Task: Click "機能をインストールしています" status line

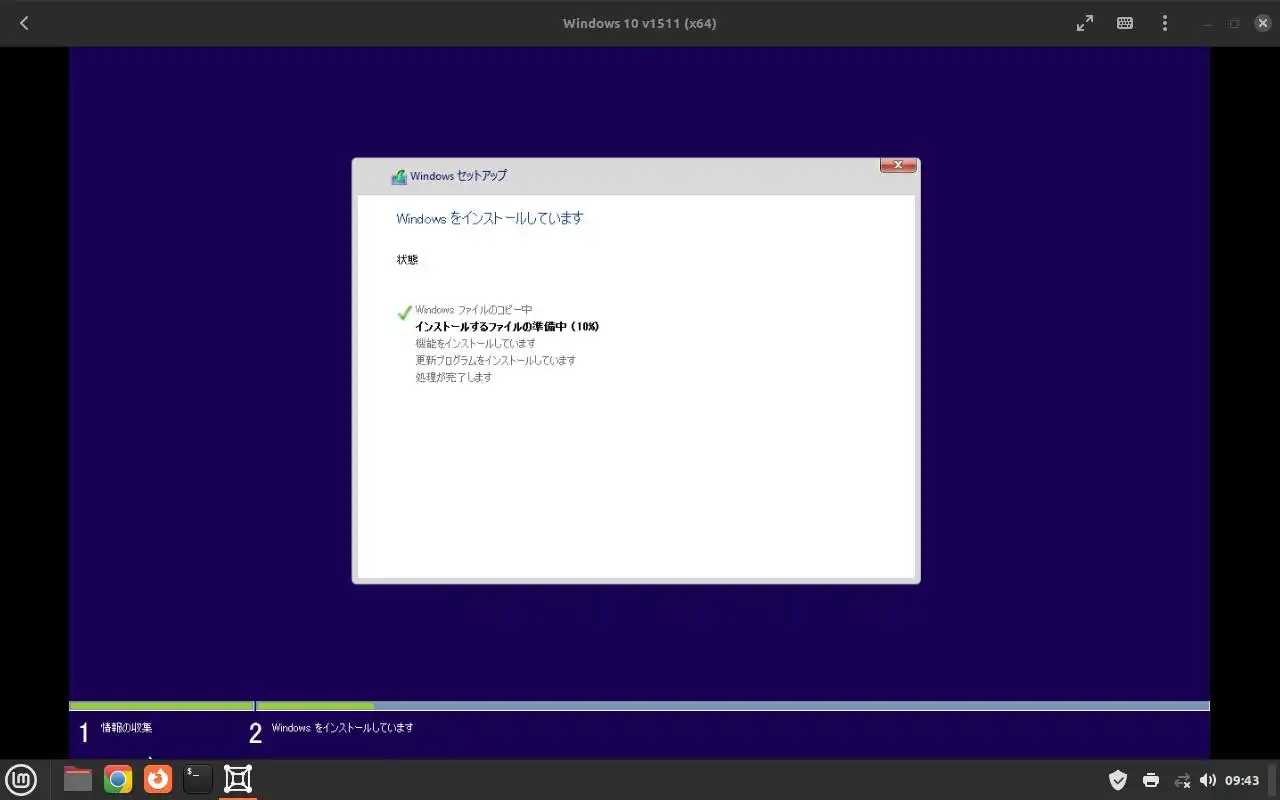Action: [x=475, y=344]
